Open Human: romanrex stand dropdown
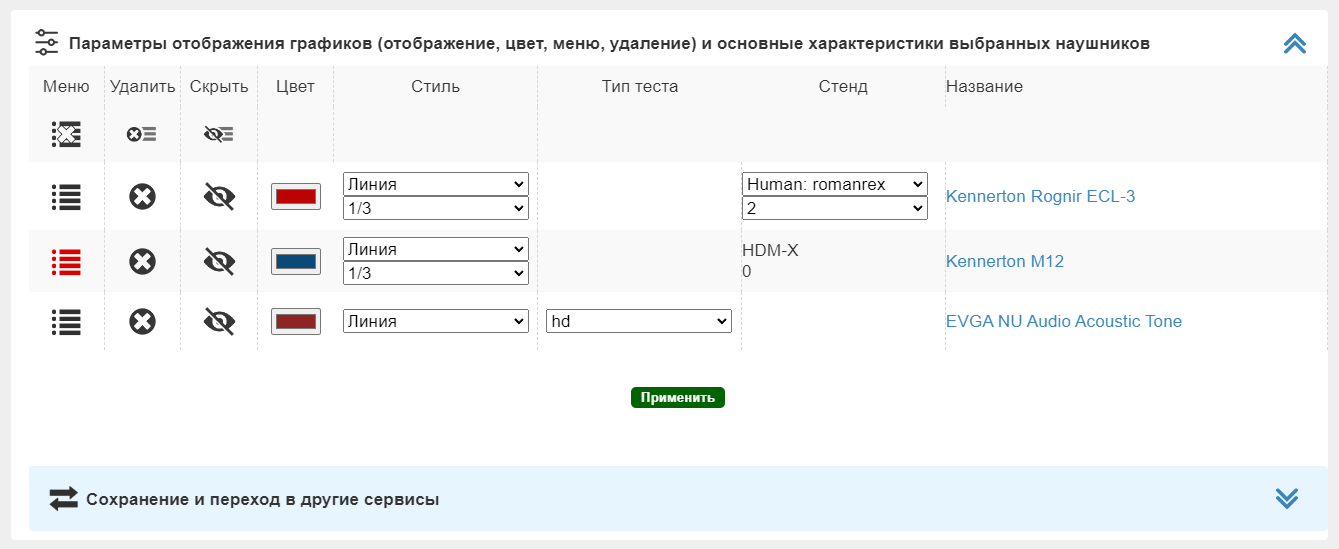Viewport: 1339px width, 549px height. pyautogui.click(x=835, y=184)
